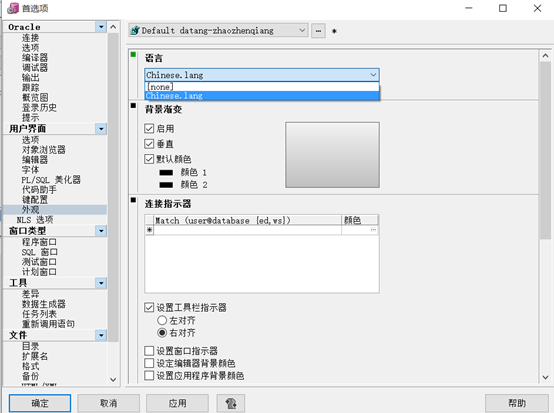Viewport: 554px width, 413px height.
Task: Collapse the Oracle category arrow
Action: tap(101, 27)
